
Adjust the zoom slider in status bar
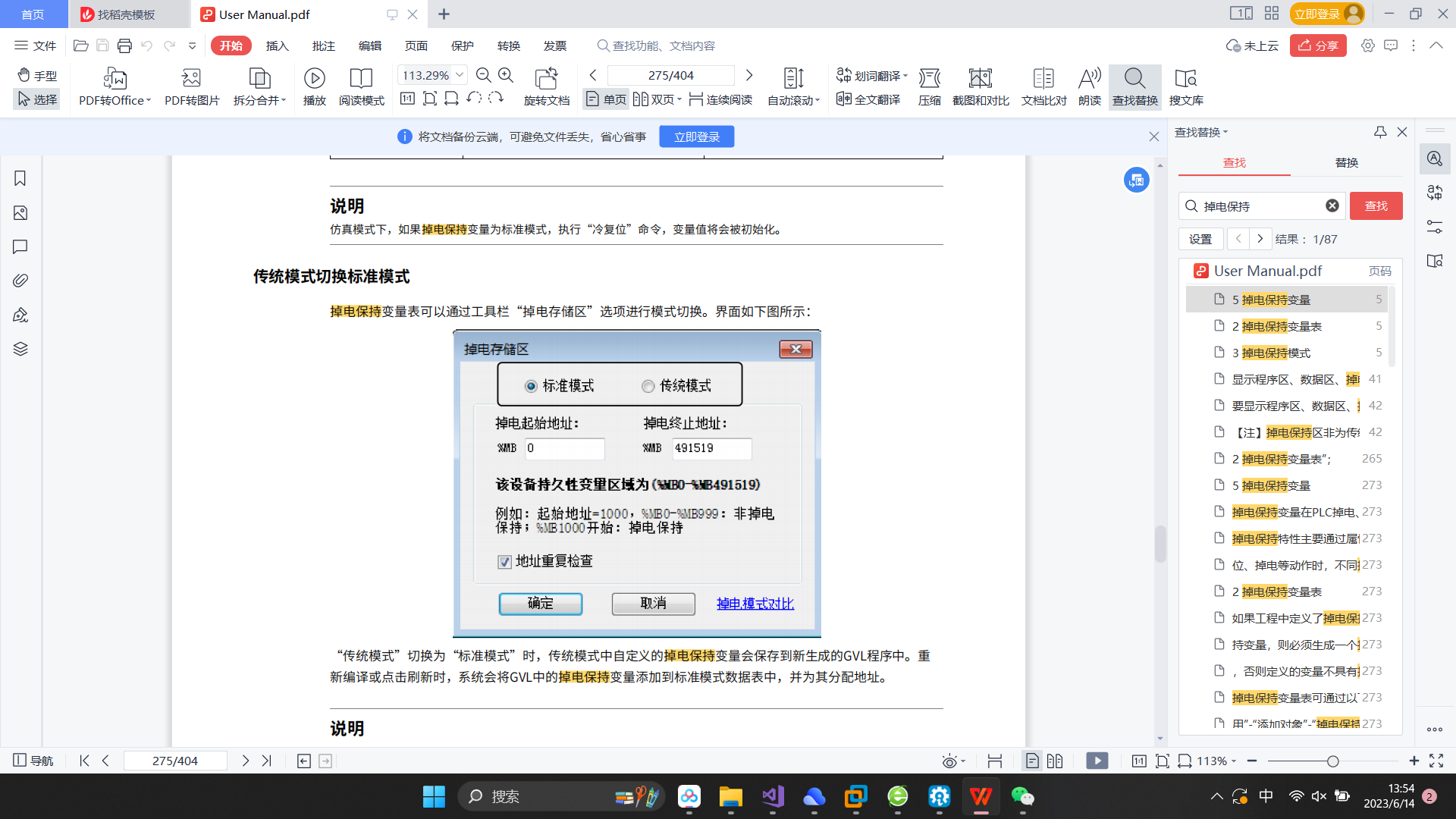click(x=1332, y=761)
